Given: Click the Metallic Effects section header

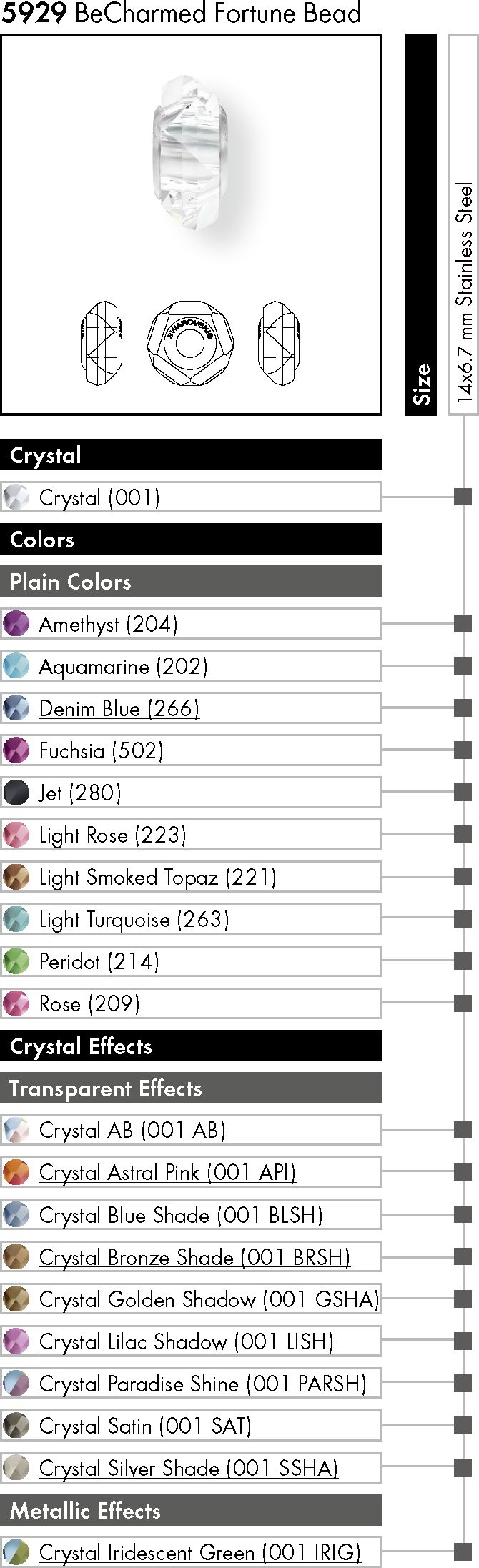Looking at the screenshot, I should tap(191, 1510).
